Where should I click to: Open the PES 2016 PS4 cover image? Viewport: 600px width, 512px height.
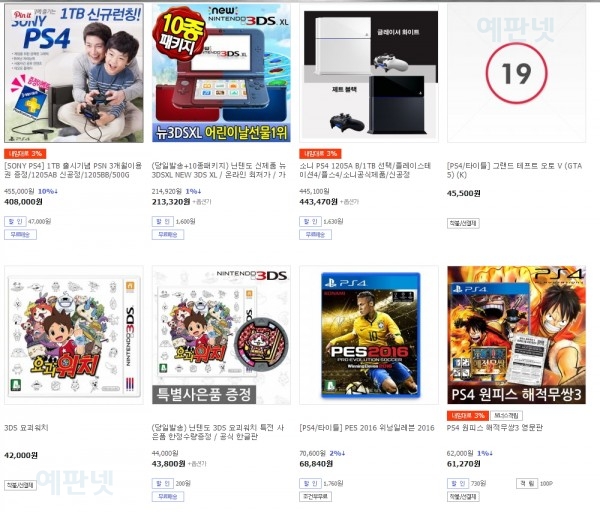click(369, 335)
